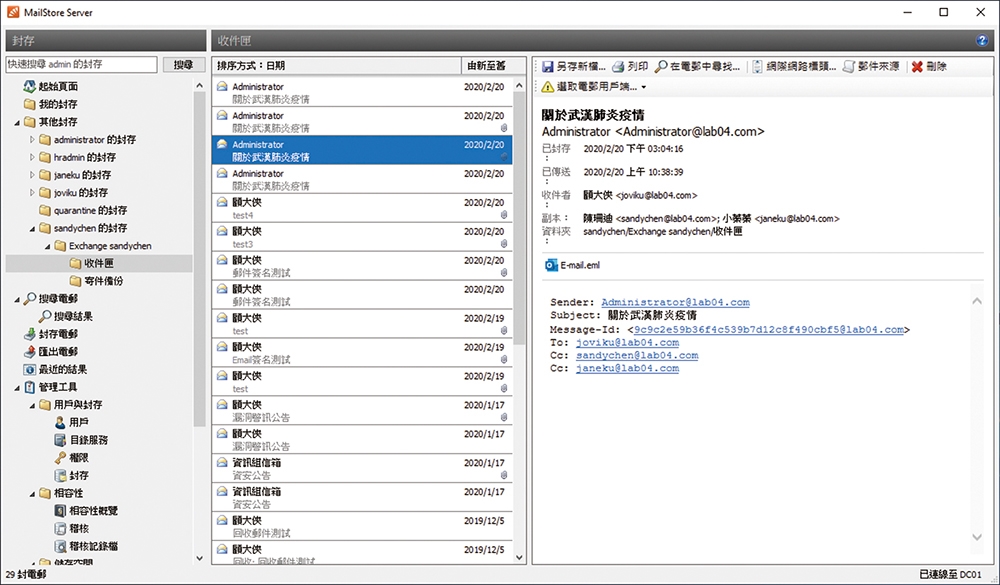Click the 排序方式：日期 sort header
1000x585 pixels.
pos(337,66)
